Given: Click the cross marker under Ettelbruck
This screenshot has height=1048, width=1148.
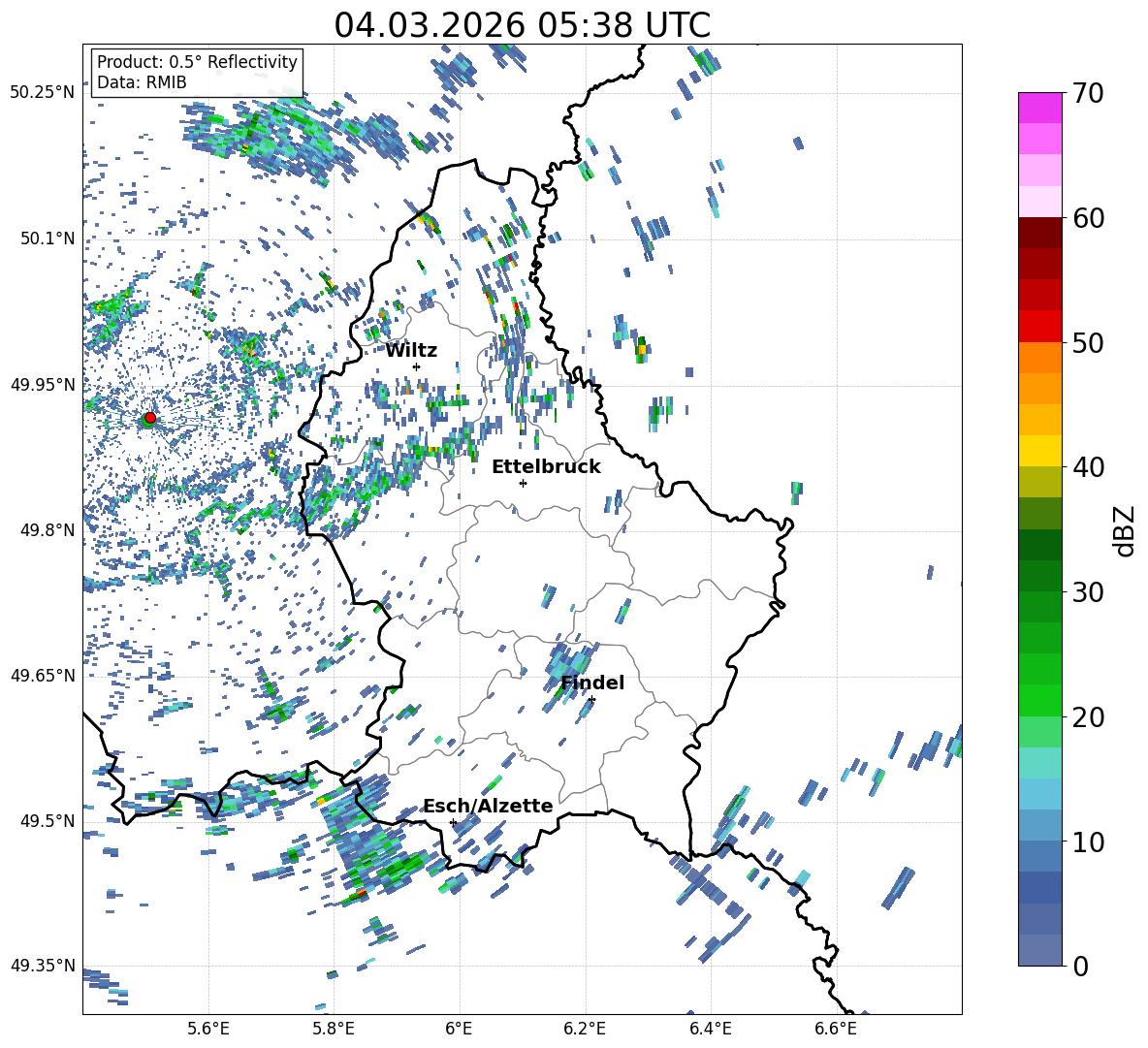Looking at the screenshot, I should pos(523,483).
